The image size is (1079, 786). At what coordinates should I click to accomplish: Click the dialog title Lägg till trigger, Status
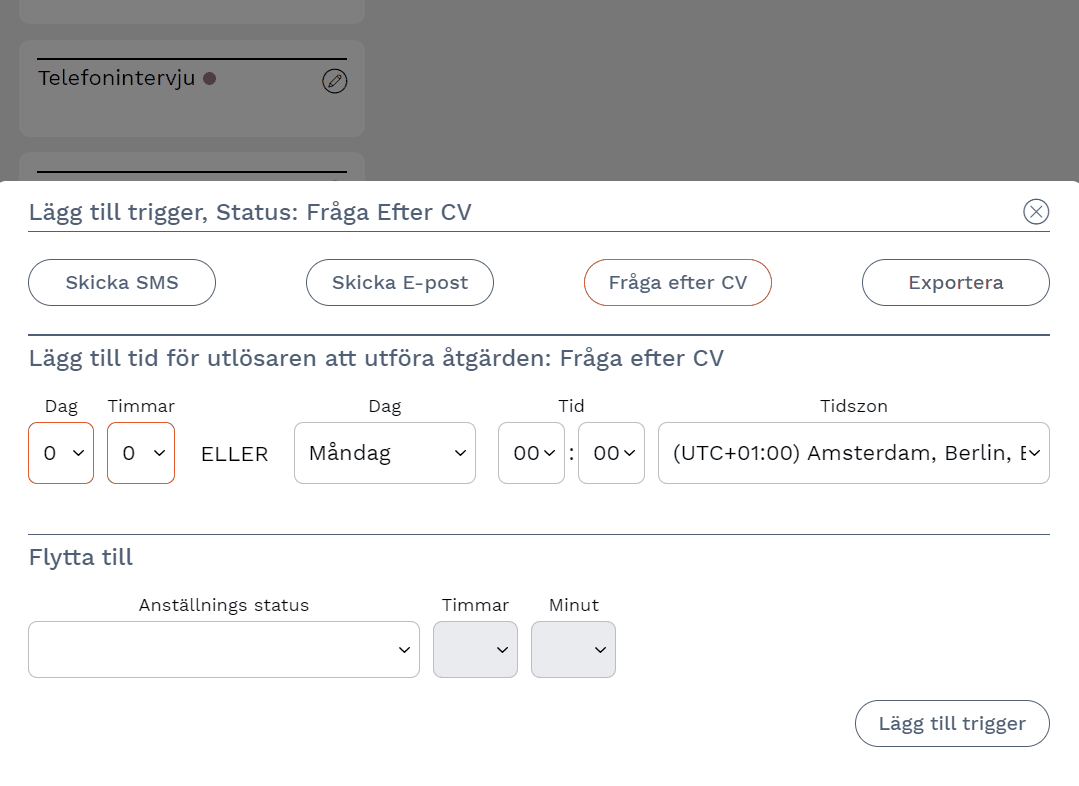250,212
